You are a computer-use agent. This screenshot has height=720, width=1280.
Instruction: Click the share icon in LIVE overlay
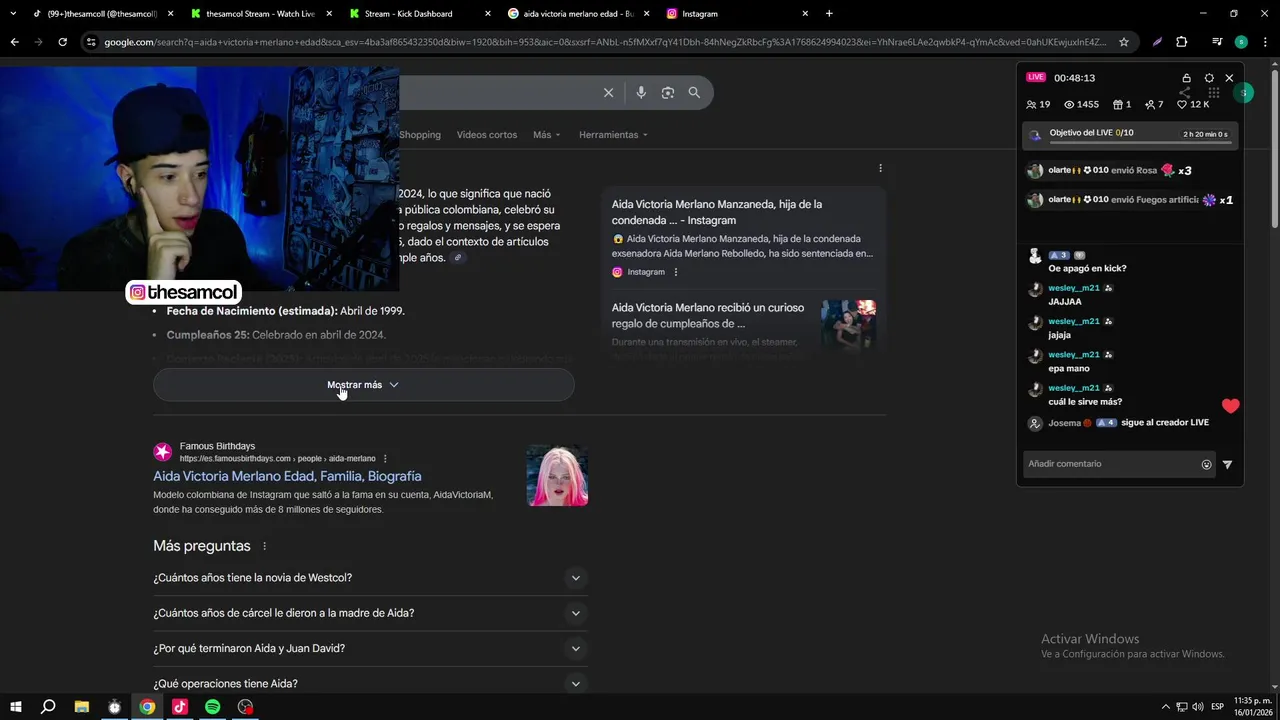pos(1184,93)
